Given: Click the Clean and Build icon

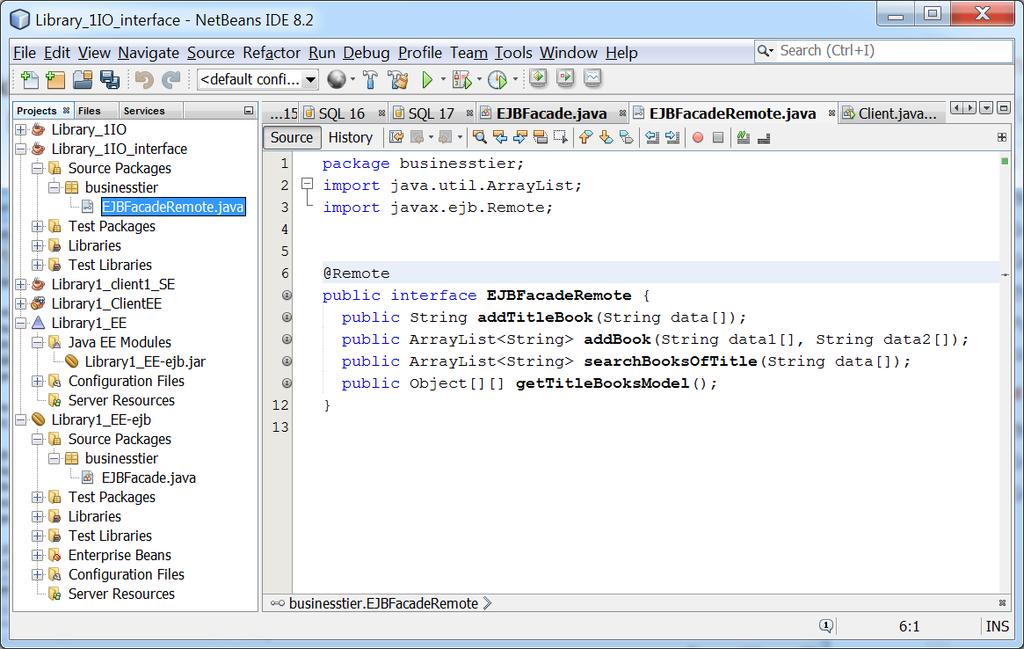Looking at the screenshot, I should point(398,80).
